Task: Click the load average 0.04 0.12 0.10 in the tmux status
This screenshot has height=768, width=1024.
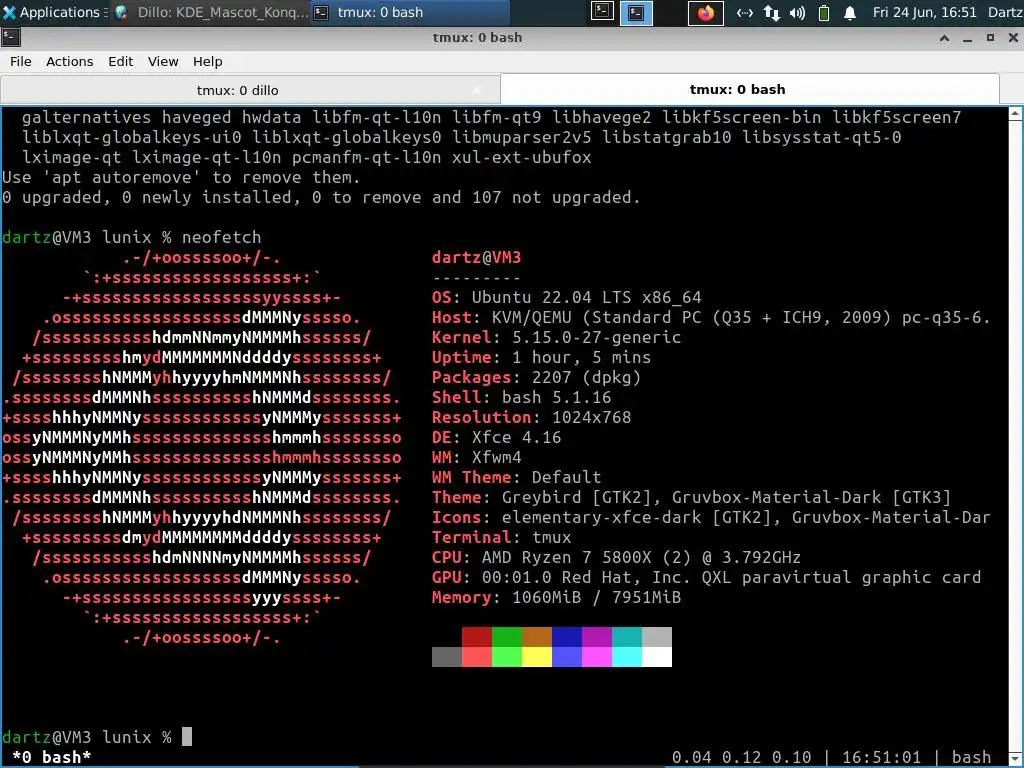Action: (x=741, y=757)
